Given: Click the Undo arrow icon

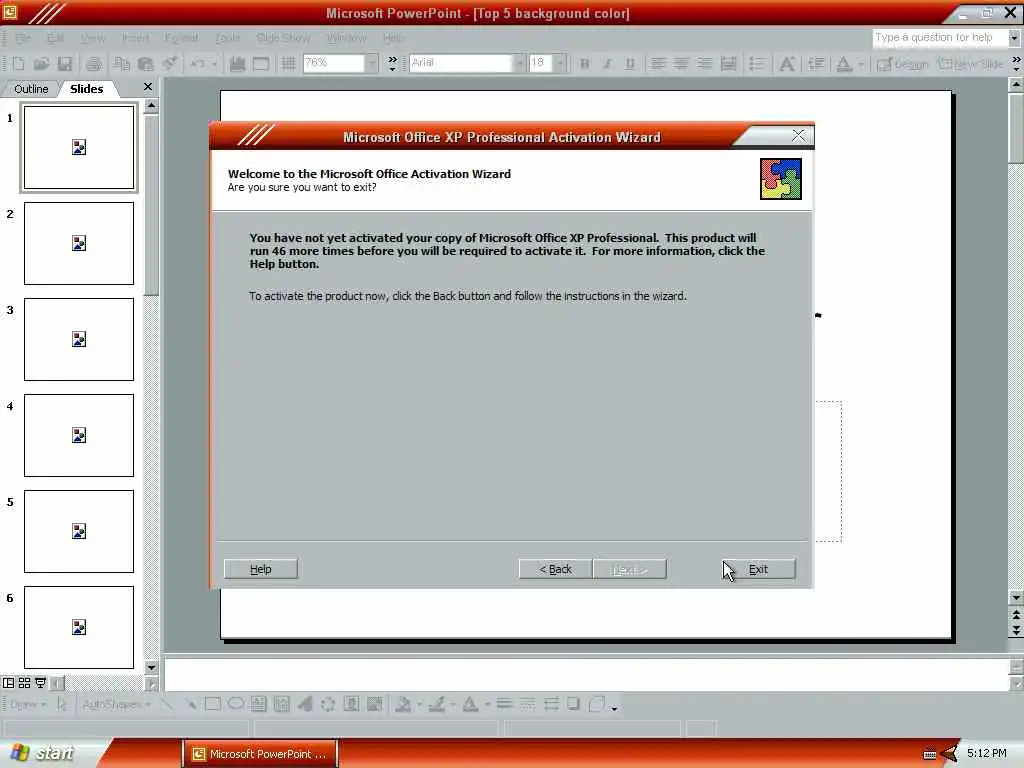Looking at the screenshot, I should point(198,63).
